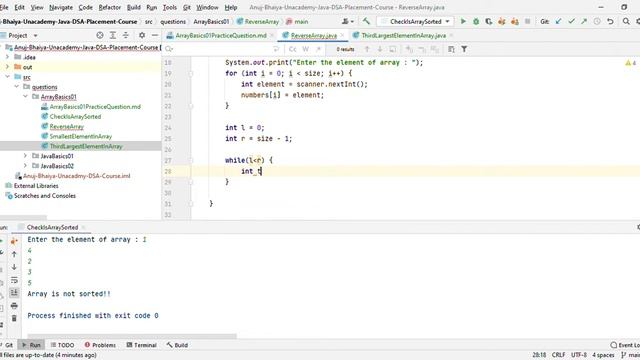Click the Build project hammer icon

click(x=366, y=21)
